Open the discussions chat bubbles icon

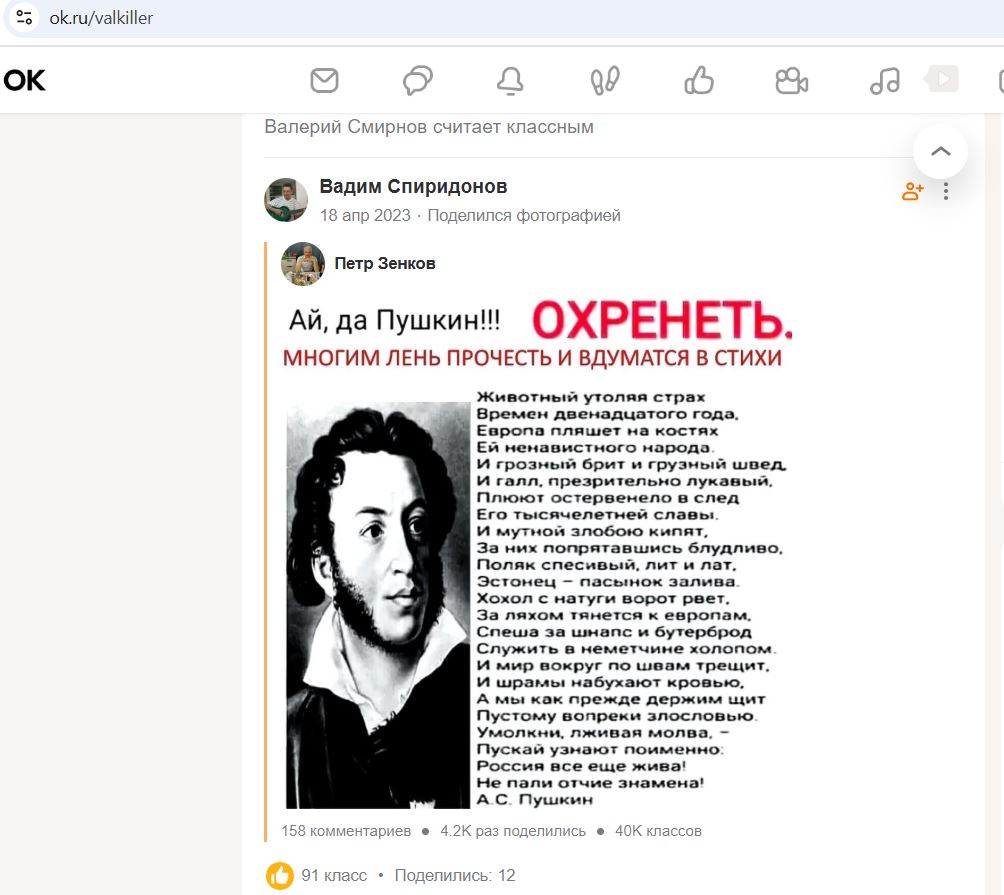(417, 81)
